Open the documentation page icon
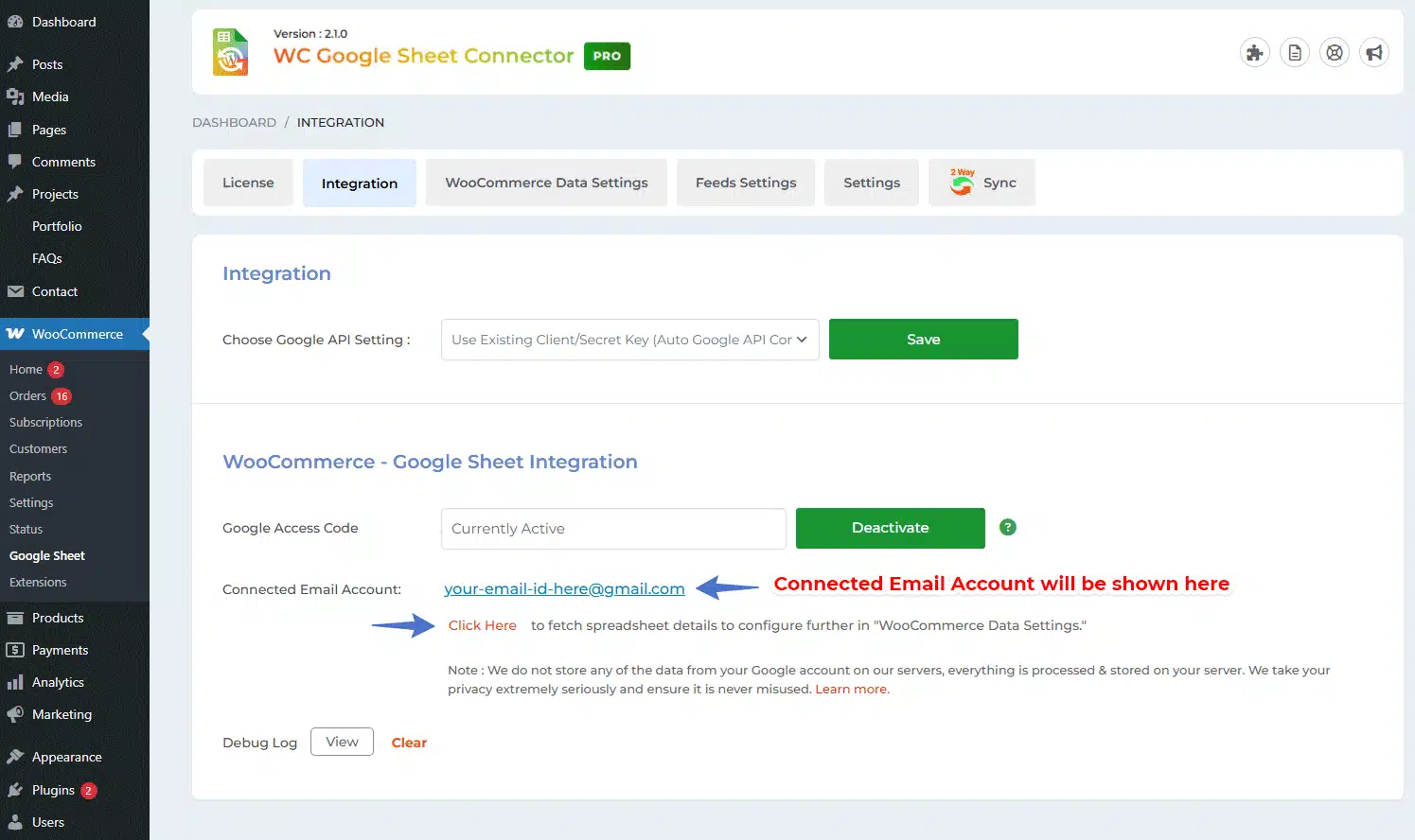The height and width of the screenshot is (840, 1415). pyautogui.click(x=1294, y=53)
